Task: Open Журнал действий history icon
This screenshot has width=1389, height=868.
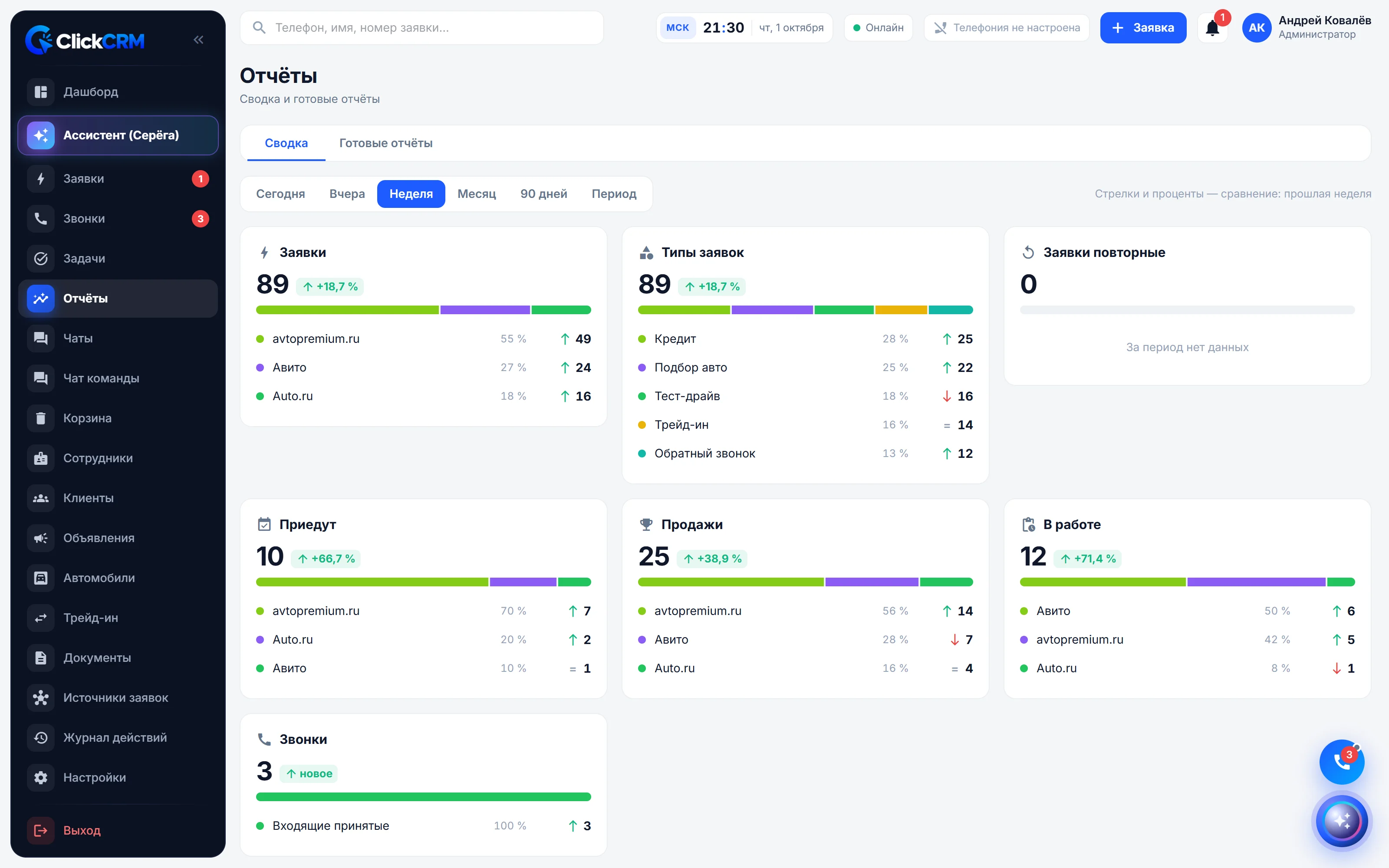Action: pos(41,738)
